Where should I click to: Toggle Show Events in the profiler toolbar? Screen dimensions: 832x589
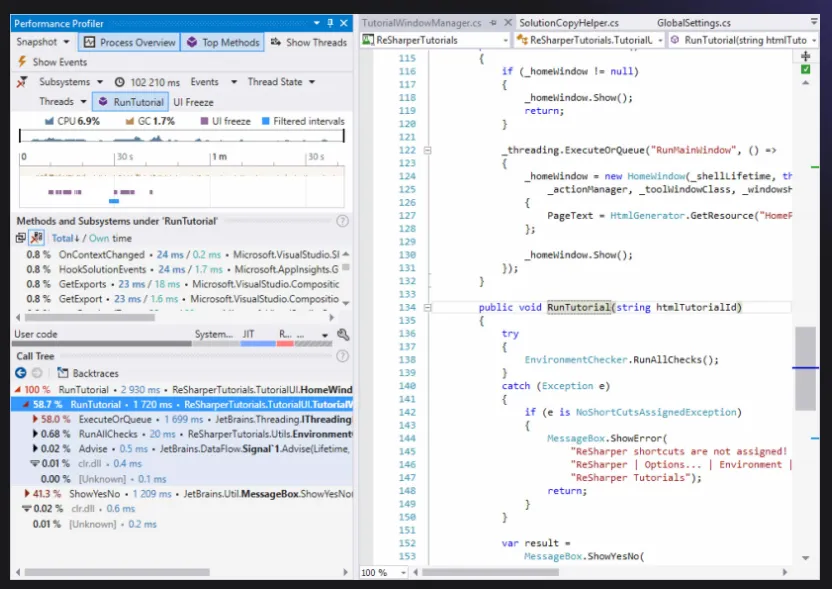pos(52,62)
